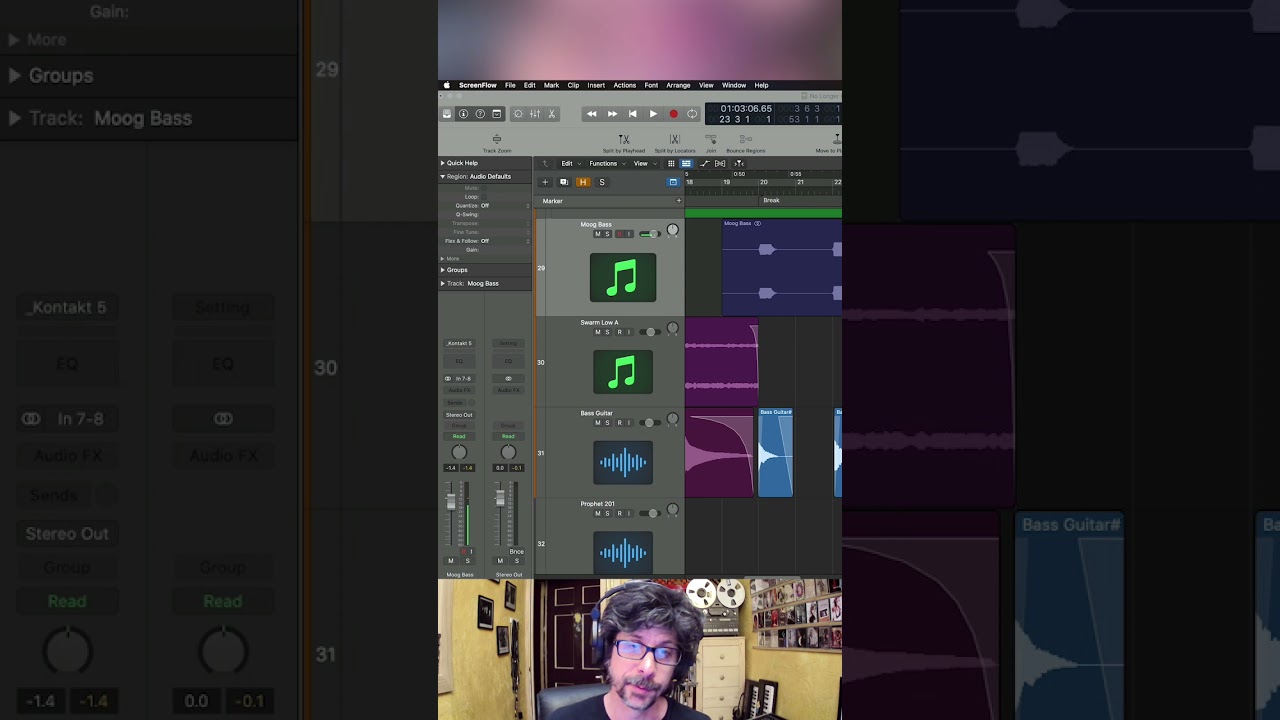
Task: Click the Rewind transport button
Action: coord(592,114)
